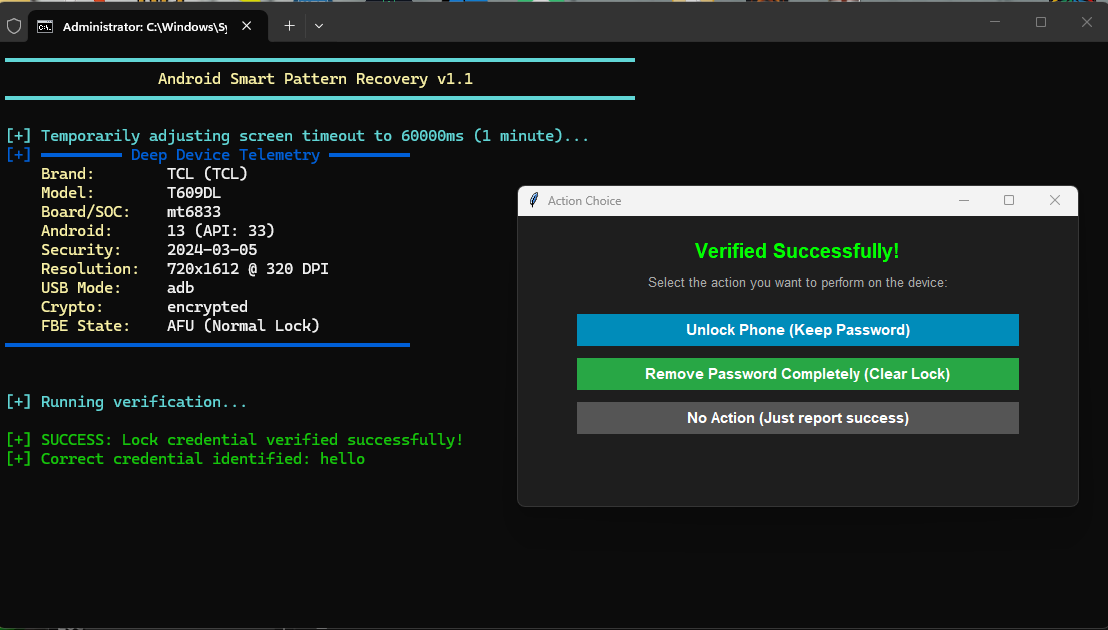This screenshot has height=630, width=1108.
Task: Open a new terminal tab with the plus
Action: click(x=289, y=26)
